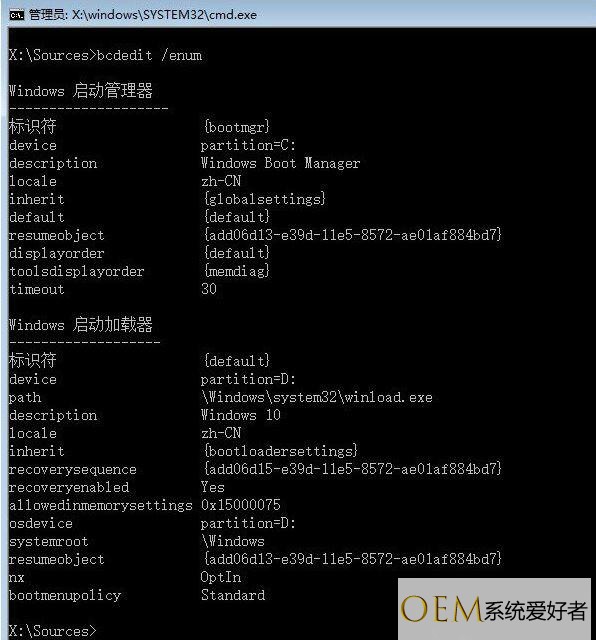Click the timeout value 30
596x640 pixels.
[x=209, y=289]
